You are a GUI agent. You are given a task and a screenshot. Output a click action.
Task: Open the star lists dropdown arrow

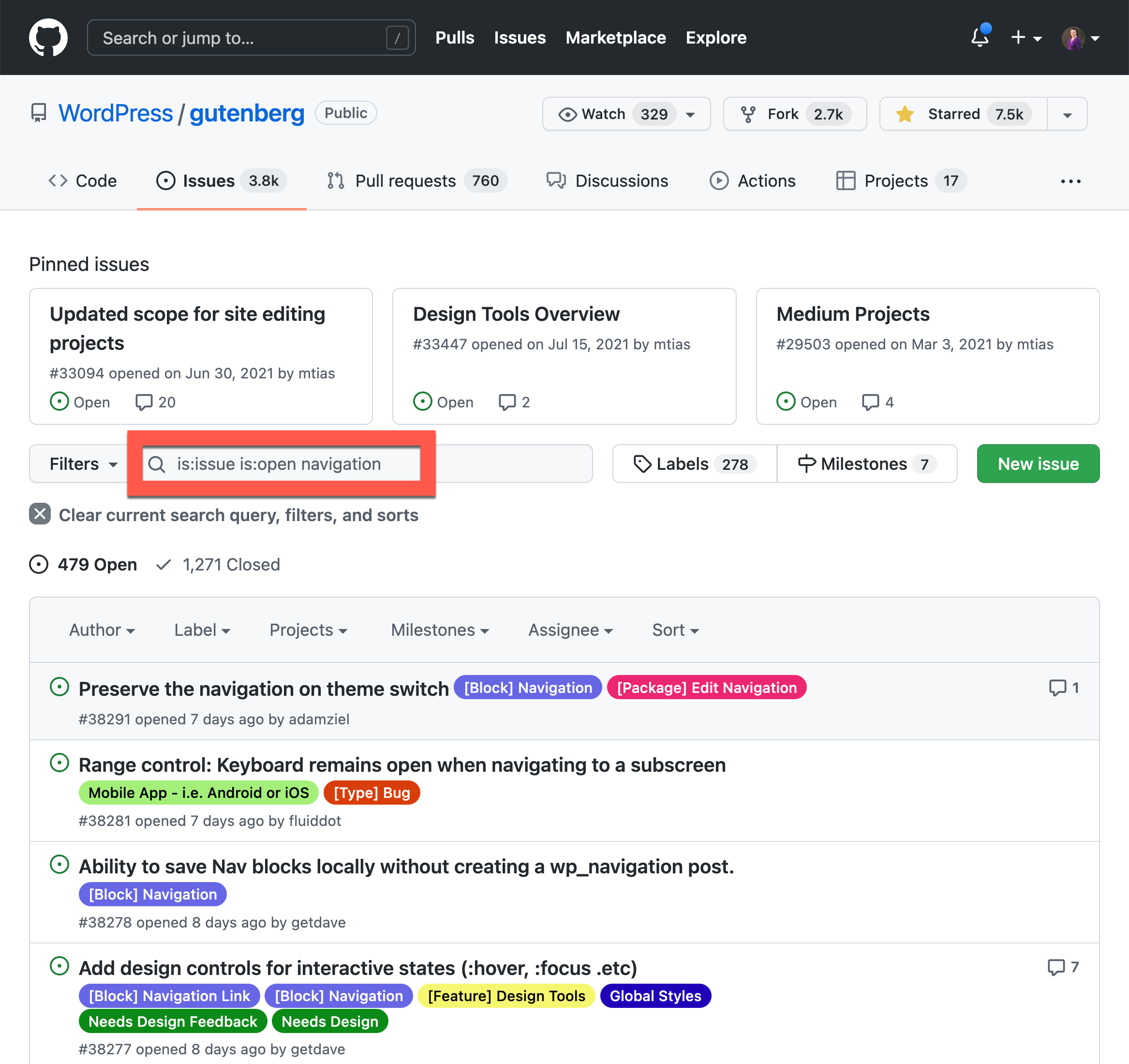pyautogui.click(x=1067, y=115)
